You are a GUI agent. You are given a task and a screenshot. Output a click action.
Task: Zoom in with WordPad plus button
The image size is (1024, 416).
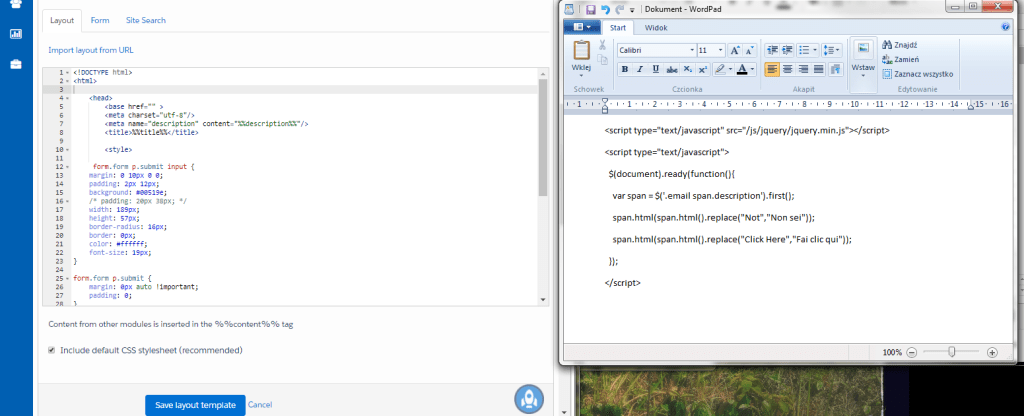(x=991, y=352)
